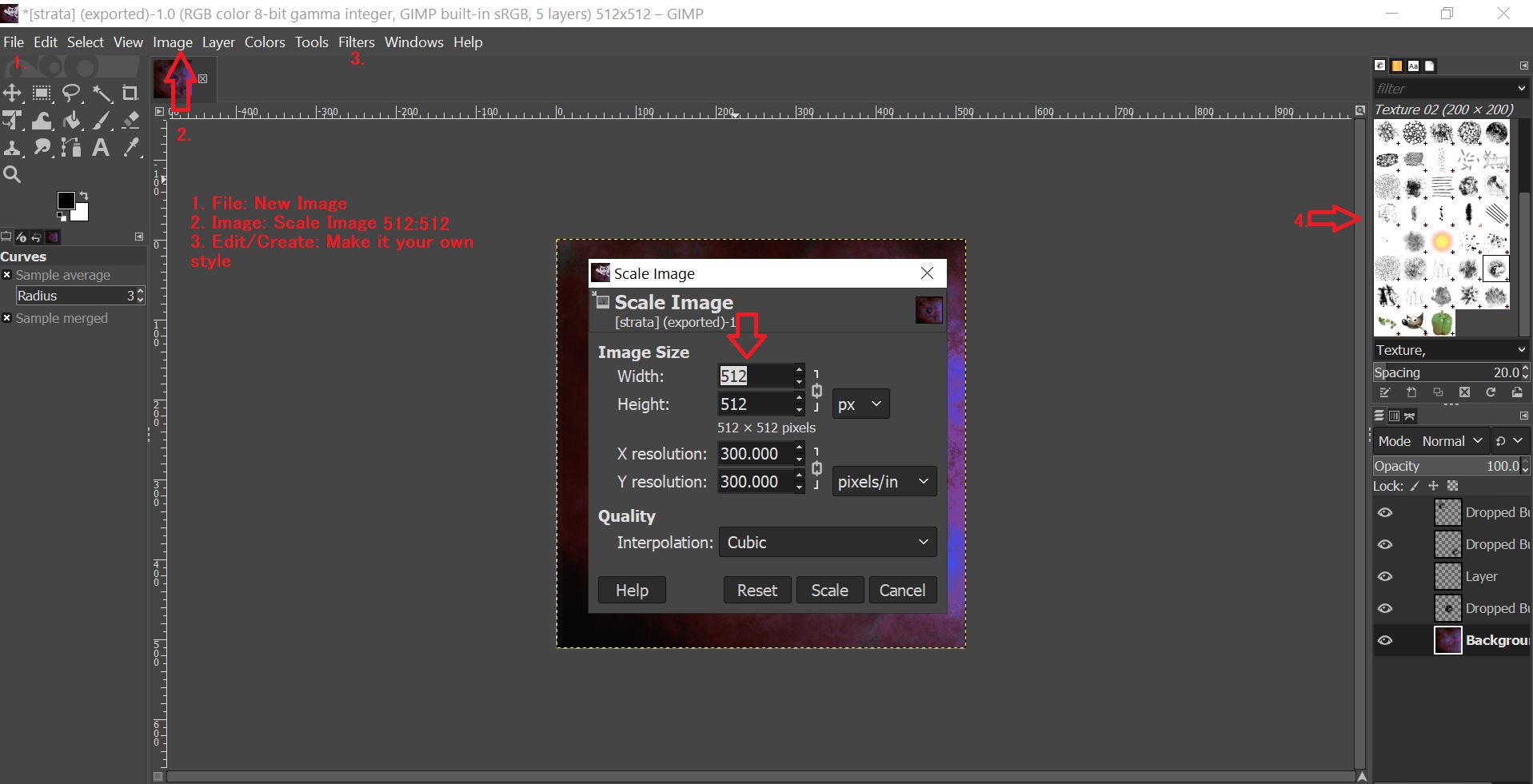Viewport: 1533px width, 784px height.
Task: Switch to the Channels tab
Action: coord(1394,416)
